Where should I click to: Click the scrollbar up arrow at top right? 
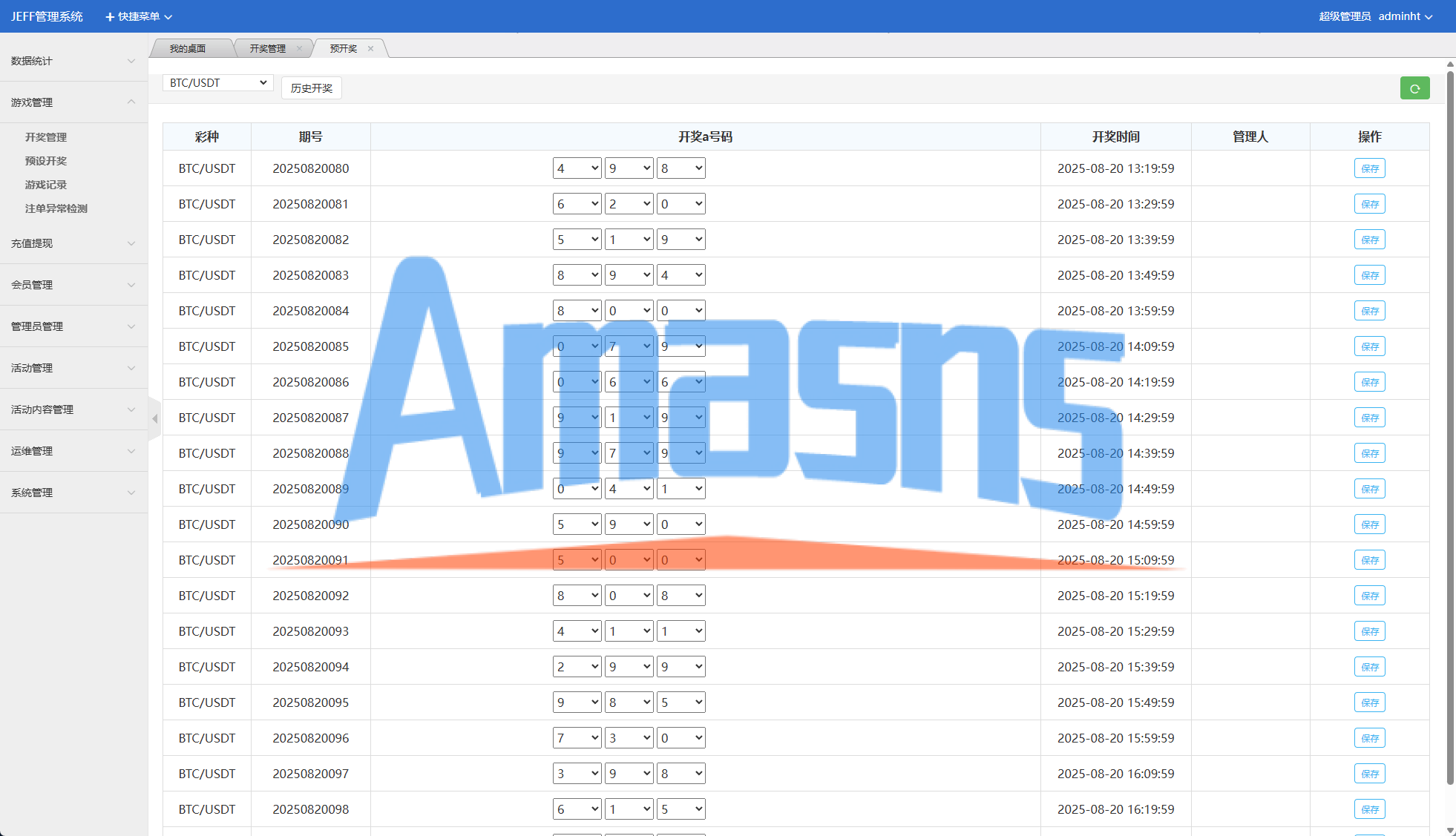pyautogui.click(x=1450, y=65)
